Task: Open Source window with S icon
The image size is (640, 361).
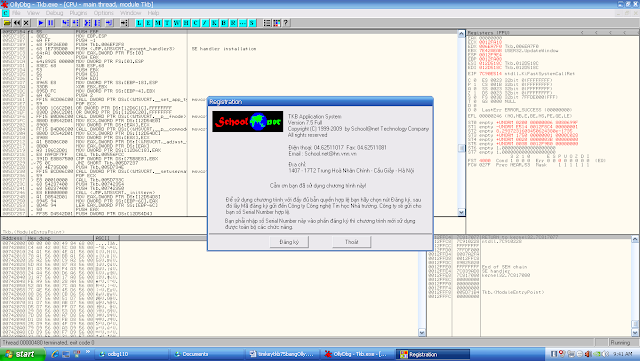Action: tap(252, 23)
